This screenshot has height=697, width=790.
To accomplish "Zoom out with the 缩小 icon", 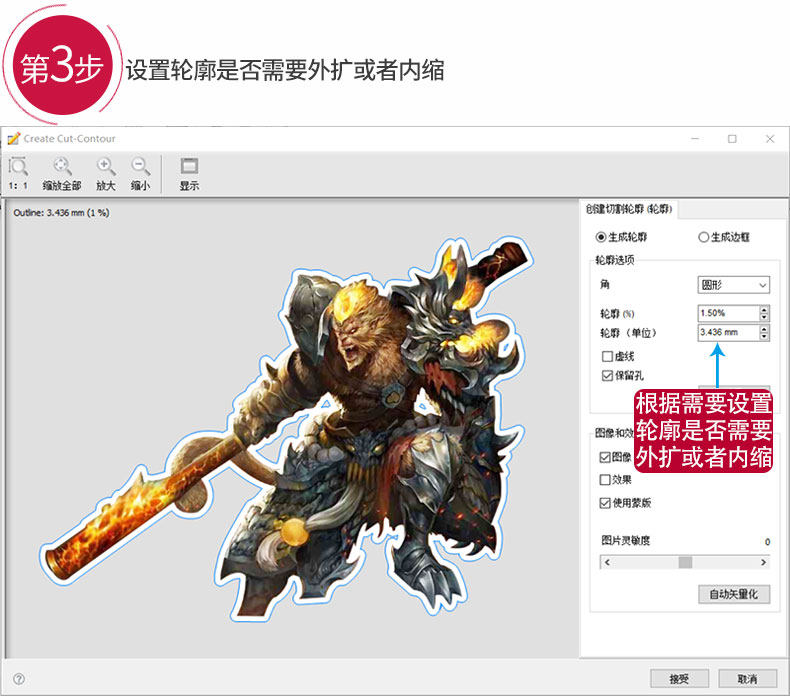I will (141, 173).
